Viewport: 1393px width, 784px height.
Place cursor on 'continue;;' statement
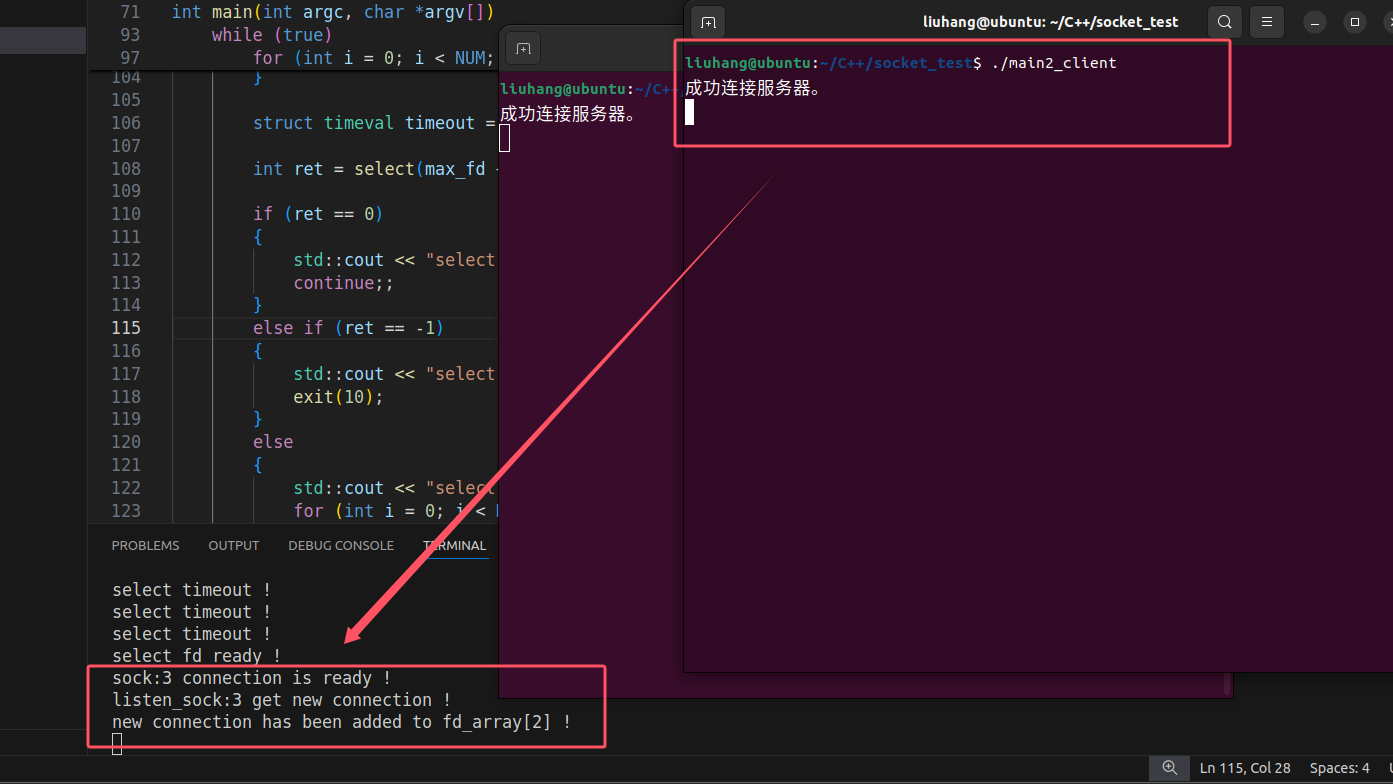pyautogui.click(x=343, y=283)
